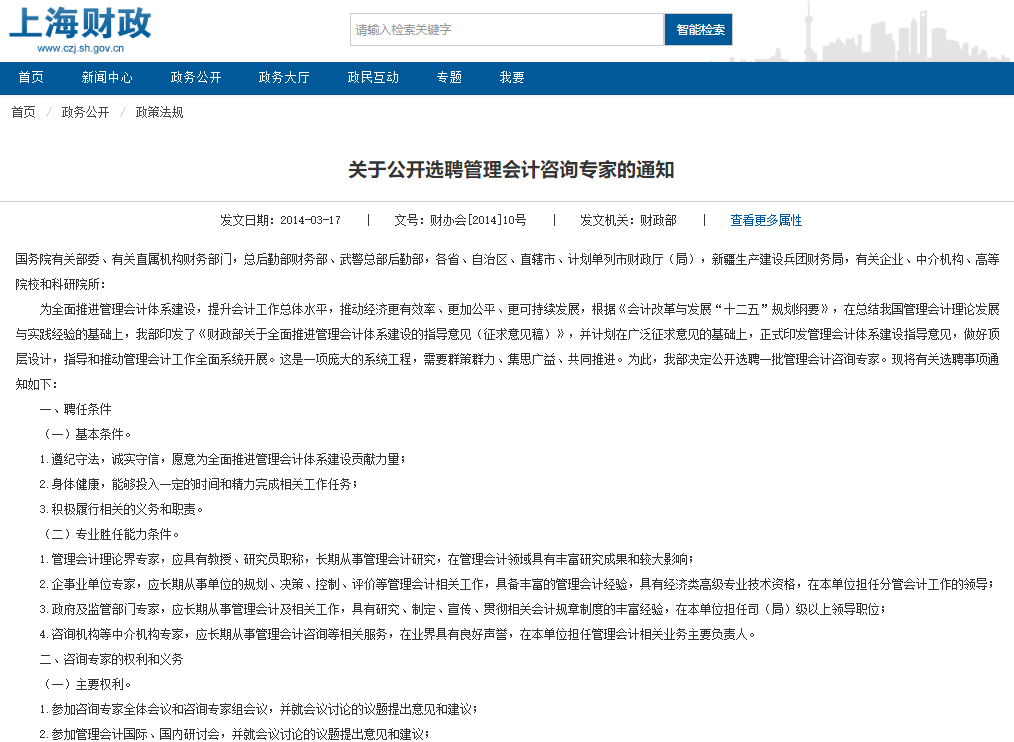Expand 查看更多属性 link
Screen dimensions: 1014x742
[x=766, y=220]
